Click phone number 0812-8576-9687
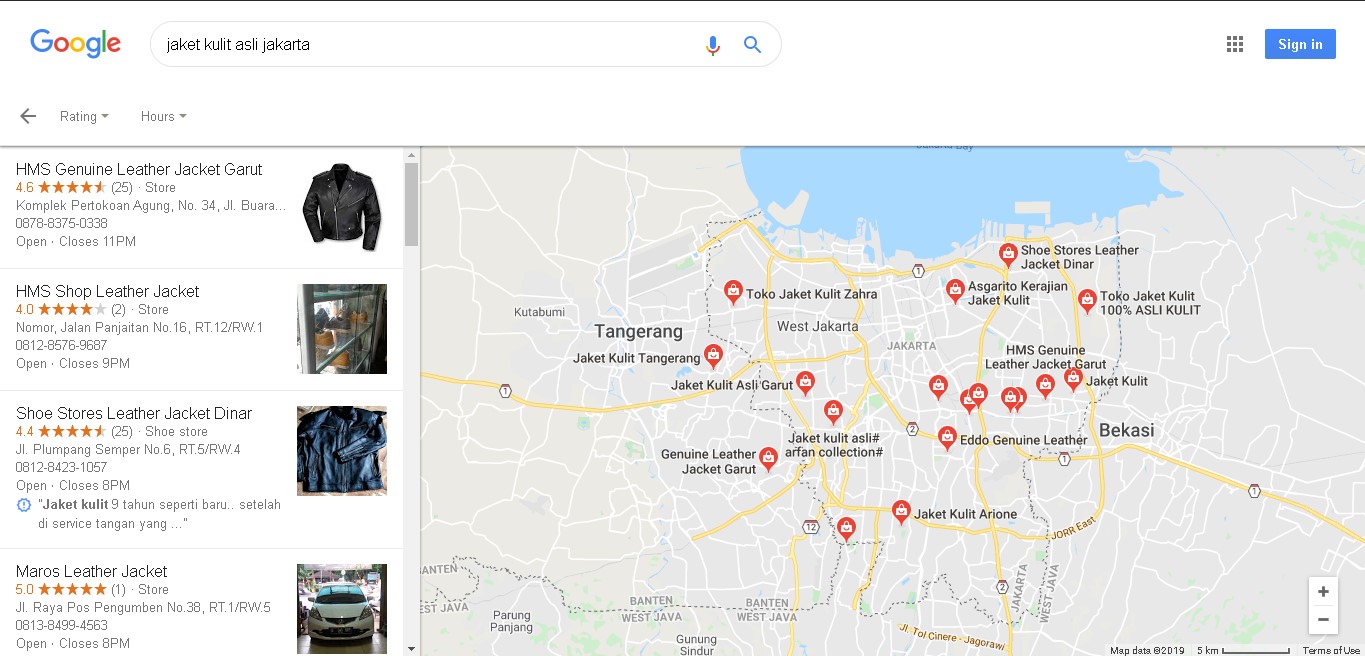1365x656 pixels. (x=62, y=345)
